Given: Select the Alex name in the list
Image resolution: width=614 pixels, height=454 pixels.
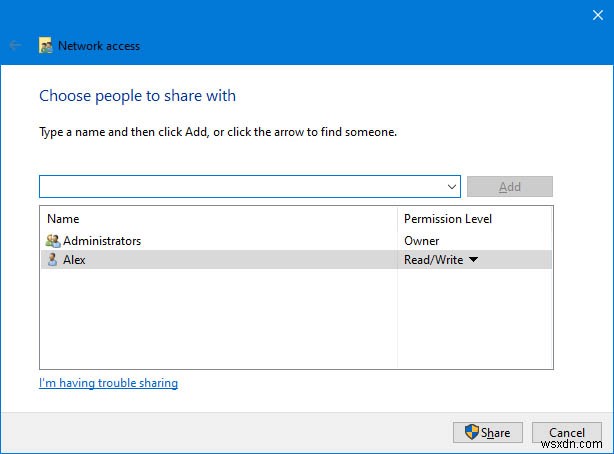Looking at the screenshot, I should pos(75,260).
